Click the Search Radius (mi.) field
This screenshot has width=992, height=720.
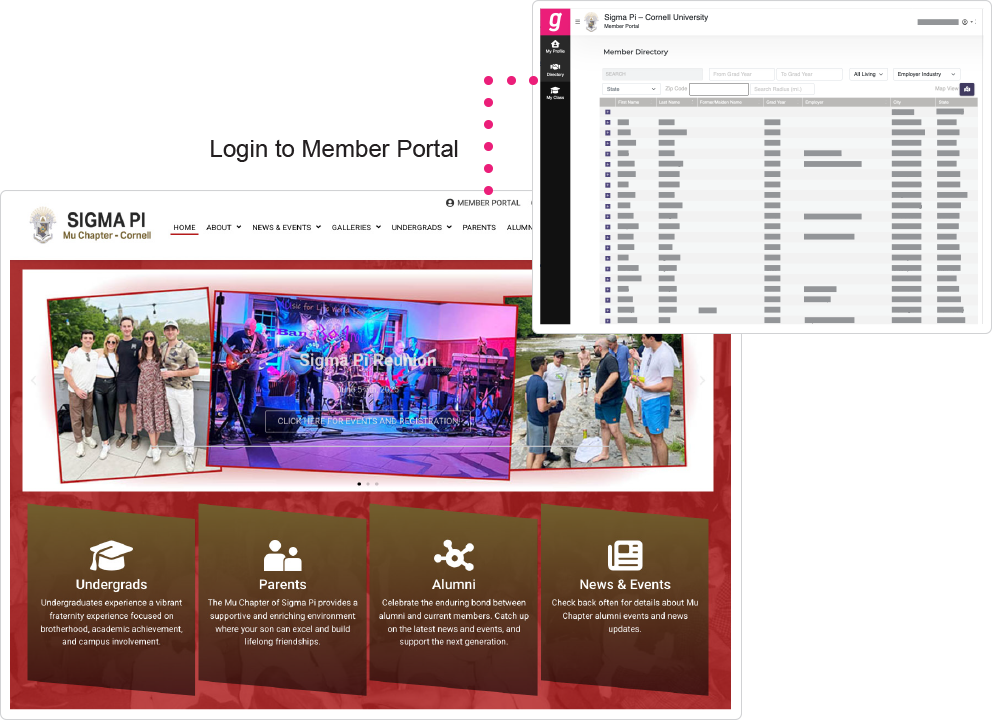783,89
